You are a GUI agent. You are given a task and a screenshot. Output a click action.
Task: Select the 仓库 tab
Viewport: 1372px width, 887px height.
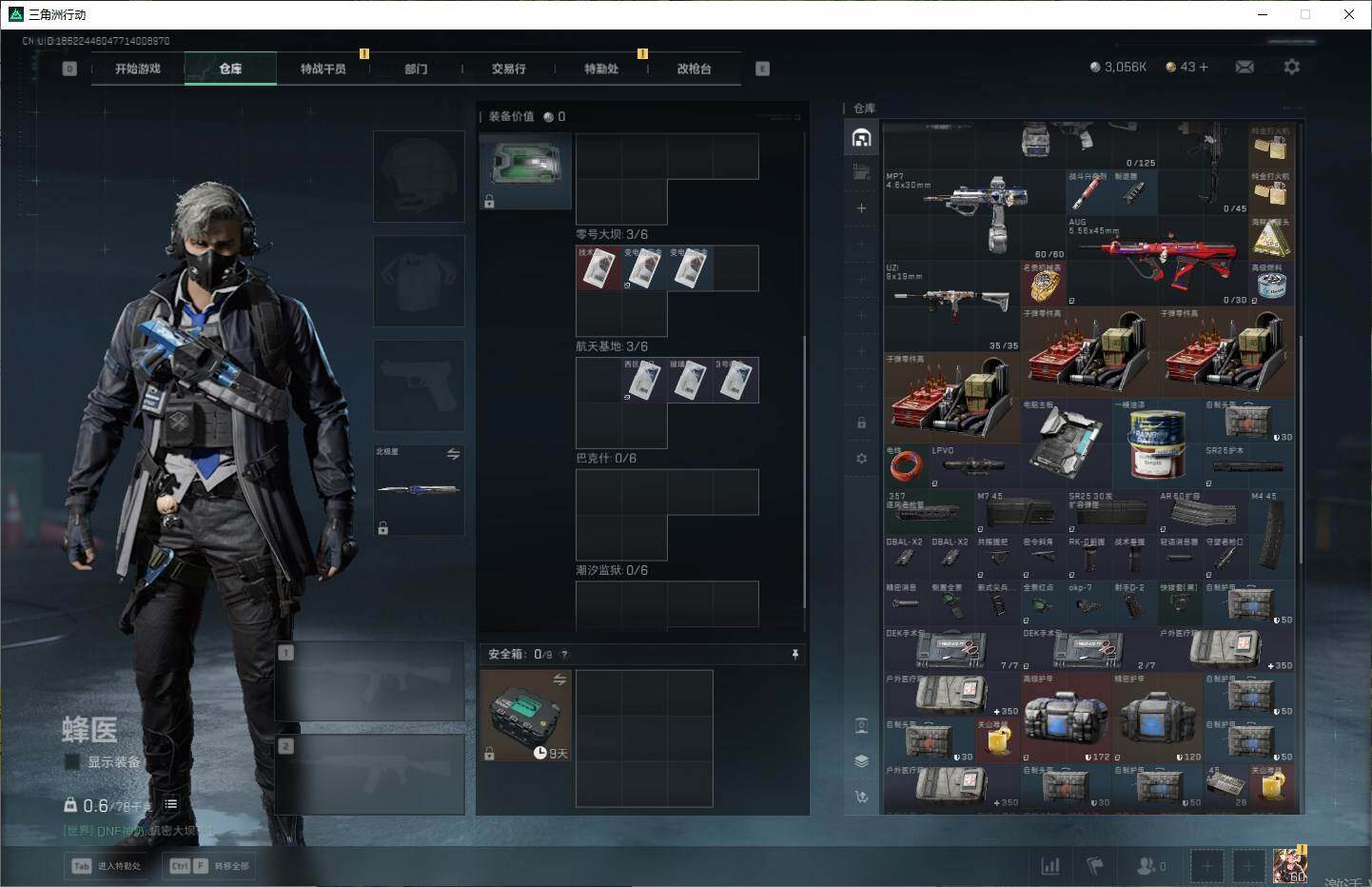pyautogui.click(x=230, y=69)
